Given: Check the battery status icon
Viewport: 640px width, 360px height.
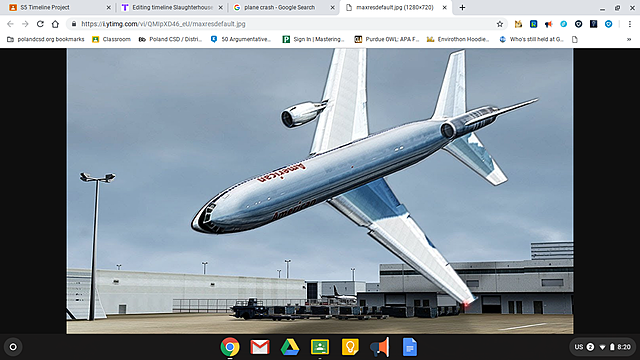Looking at the screenshot, I should [612, 347].
